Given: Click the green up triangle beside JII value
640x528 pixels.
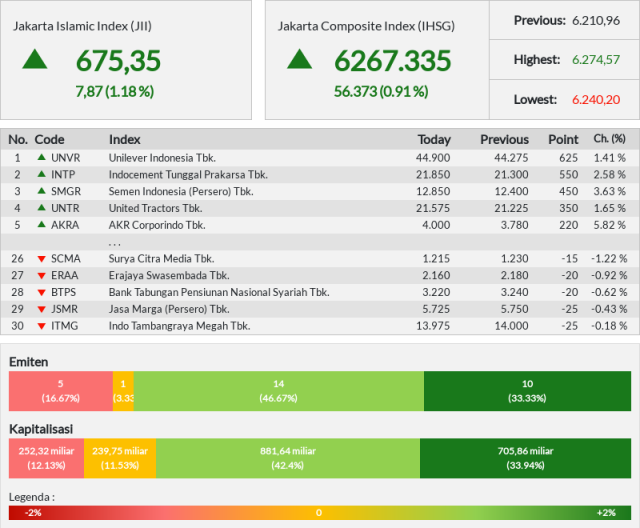Looking at the screenshot, I should (x=35, y=59).
